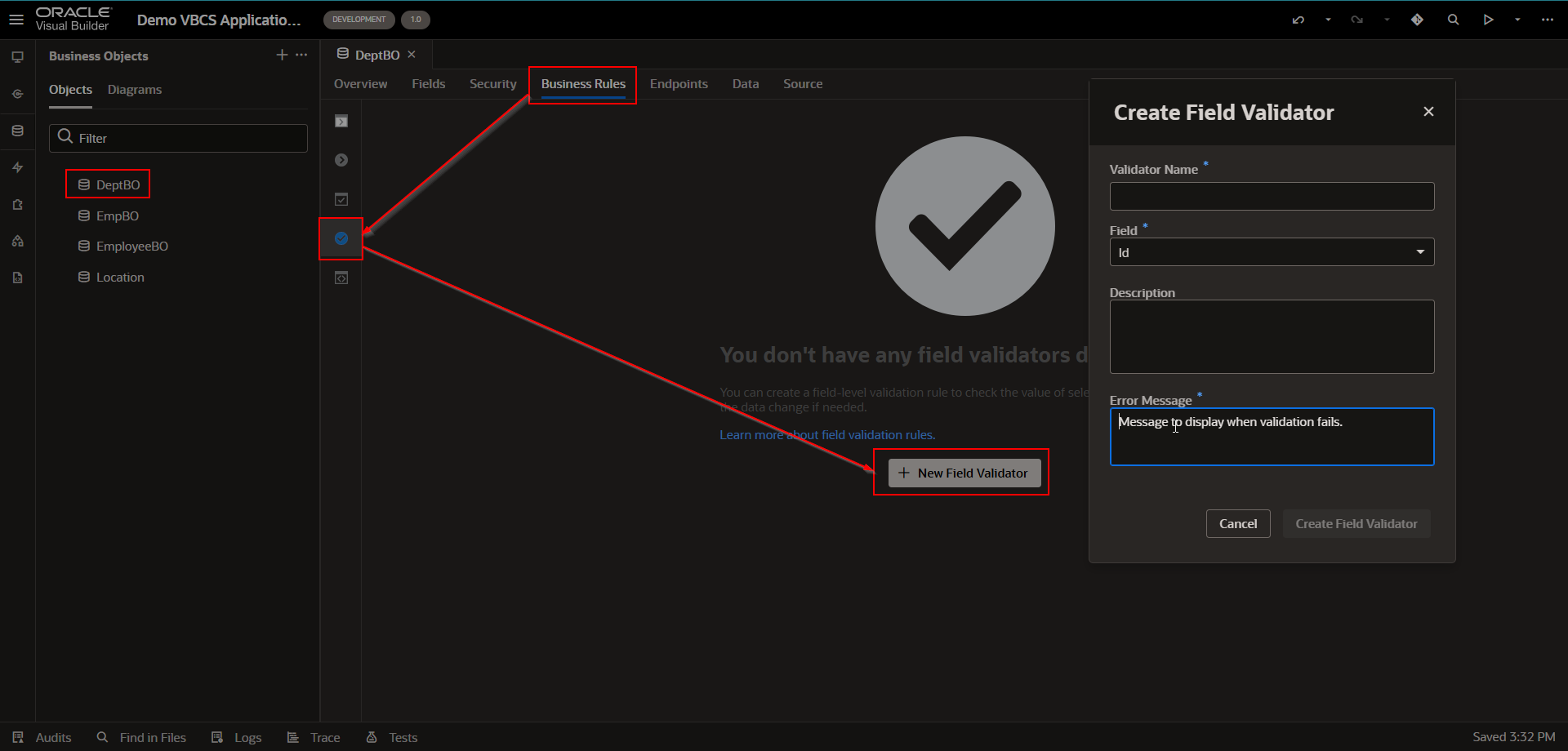Image resolution: width=1568 pixels, height=751 pixels.
Task: Open Components puzzle icon in sidebar
Action: coord(17,204)
